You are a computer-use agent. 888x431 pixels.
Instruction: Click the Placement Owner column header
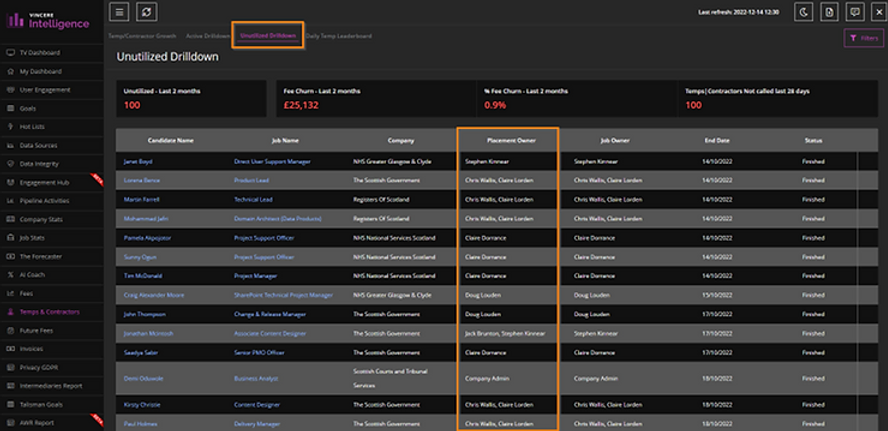pos(507,141)
